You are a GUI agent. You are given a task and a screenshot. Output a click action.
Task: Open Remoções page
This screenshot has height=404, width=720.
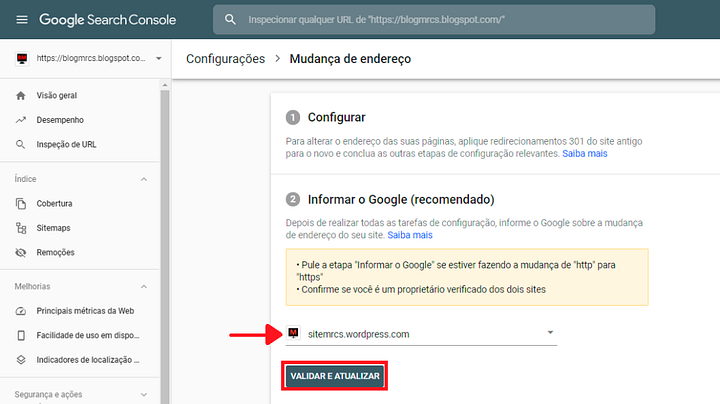[x=56, y=252]
